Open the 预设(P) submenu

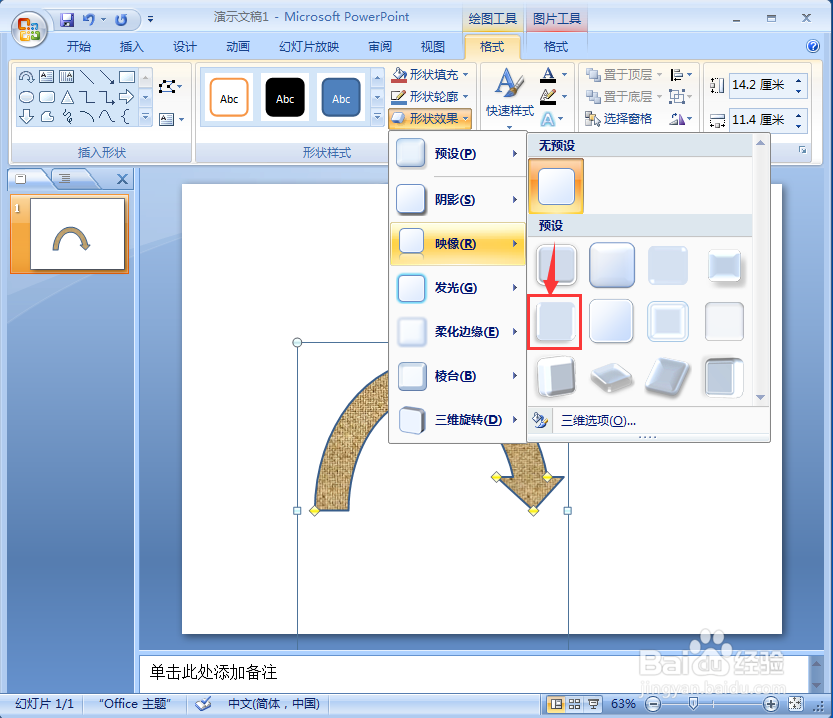(457, 154)
